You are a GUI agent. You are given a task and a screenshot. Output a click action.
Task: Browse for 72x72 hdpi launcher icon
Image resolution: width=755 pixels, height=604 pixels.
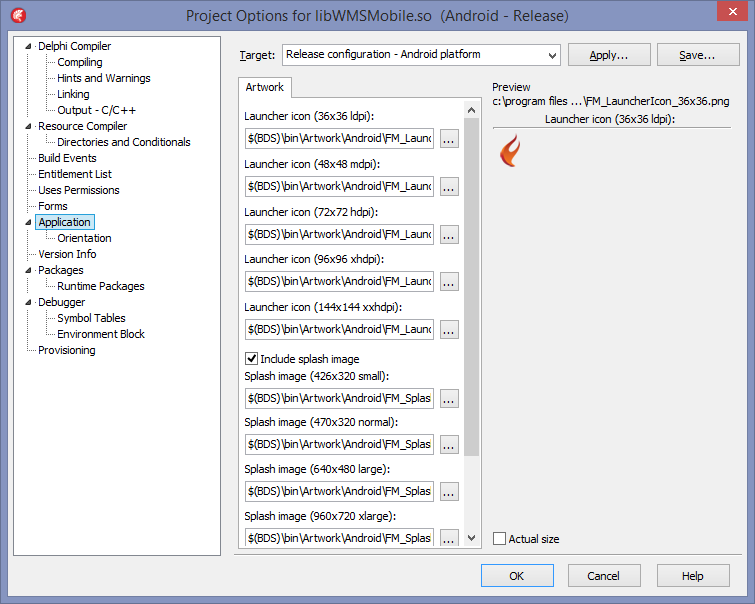point(448,235)
